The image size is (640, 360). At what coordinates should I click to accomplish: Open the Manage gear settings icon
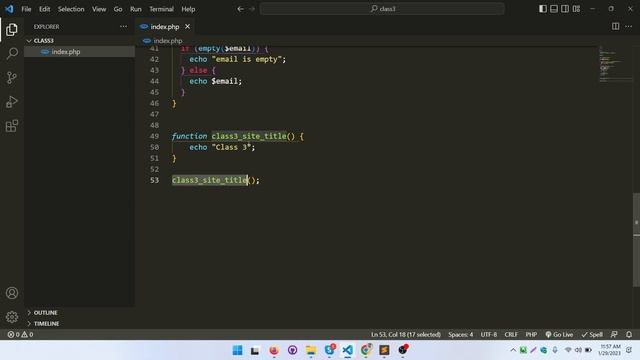[12, 317]
